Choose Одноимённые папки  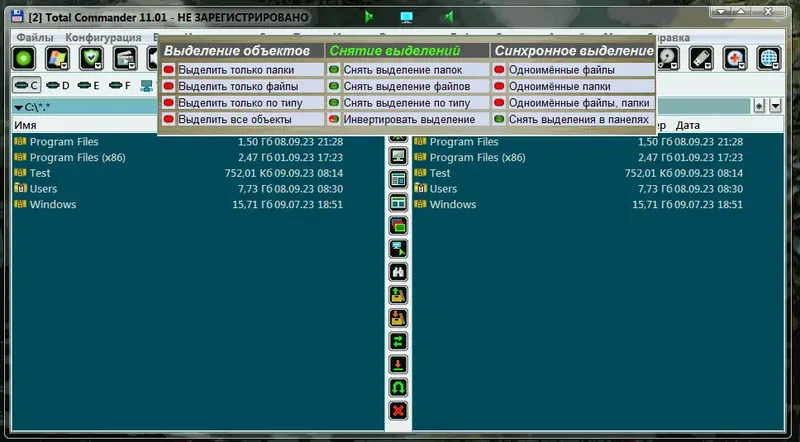click(x=573, y=86)
